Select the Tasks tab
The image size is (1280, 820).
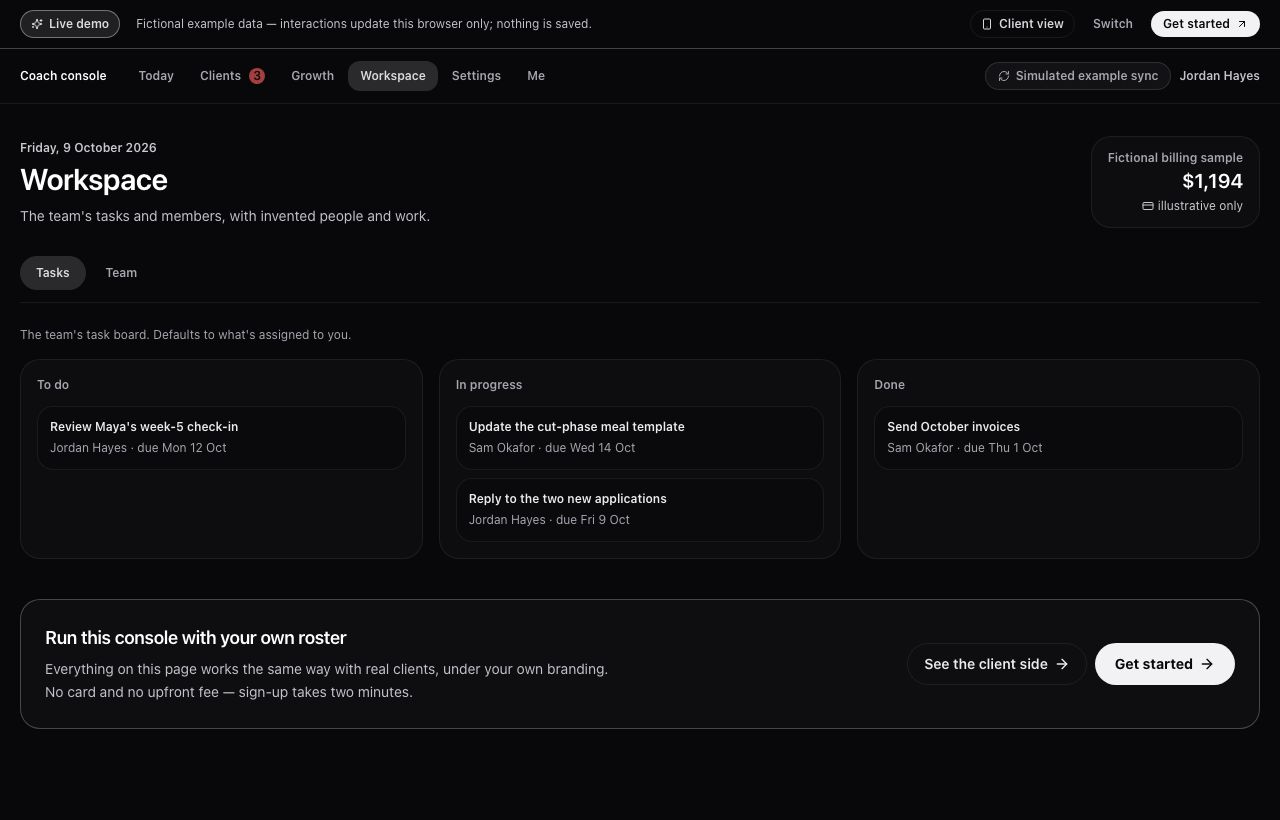tap(53, 273)
